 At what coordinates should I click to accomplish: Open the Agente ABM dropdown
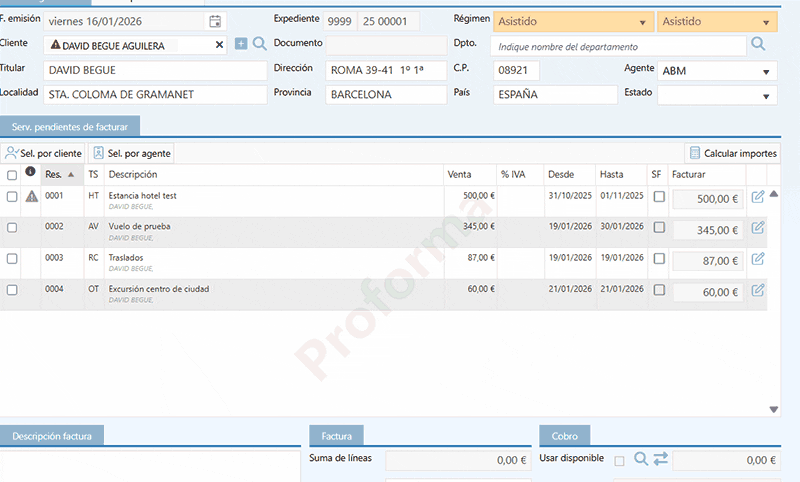tap(717, 71)
